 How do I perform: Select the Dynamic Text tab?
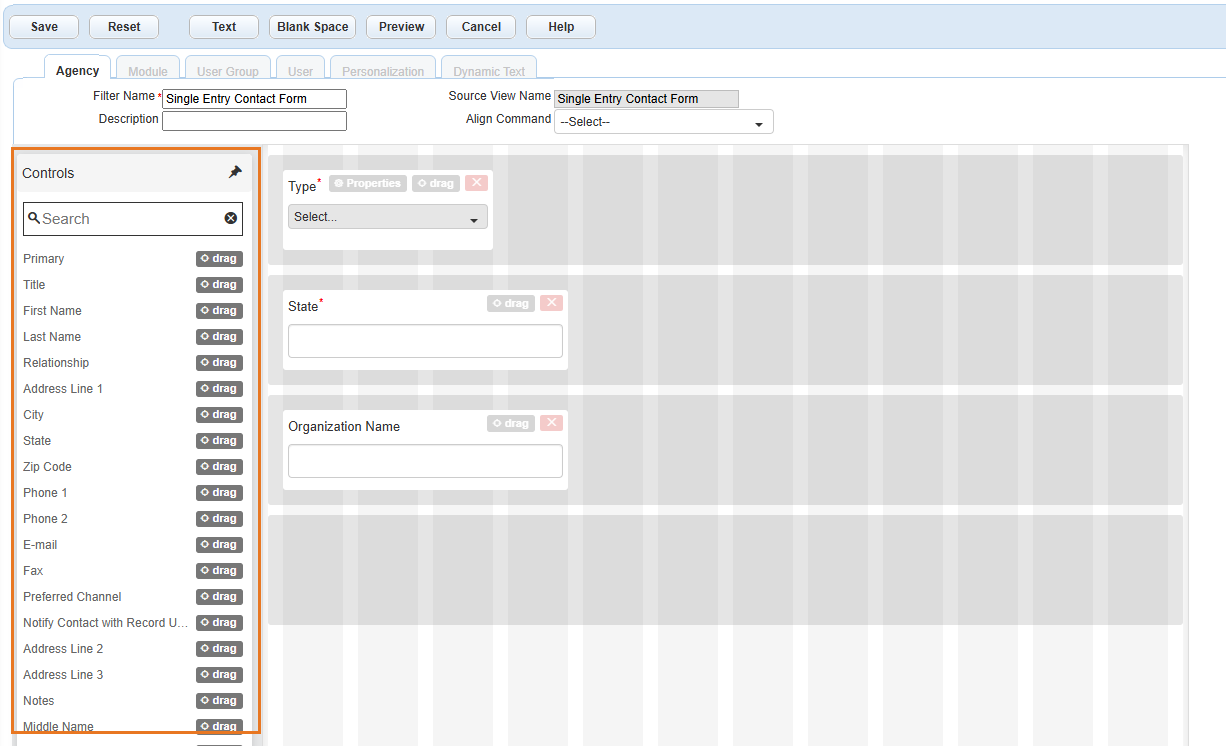coord(489,71)
